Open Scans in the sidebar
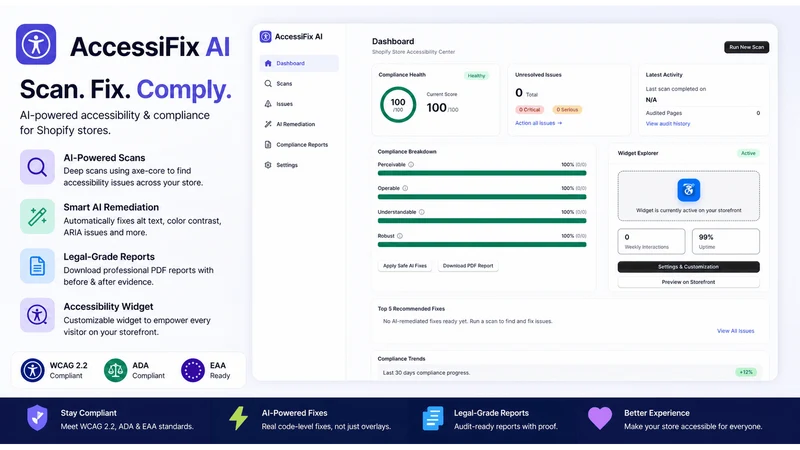Image resolution: width=800 pixels, height=450 pixels. (299, 84)
